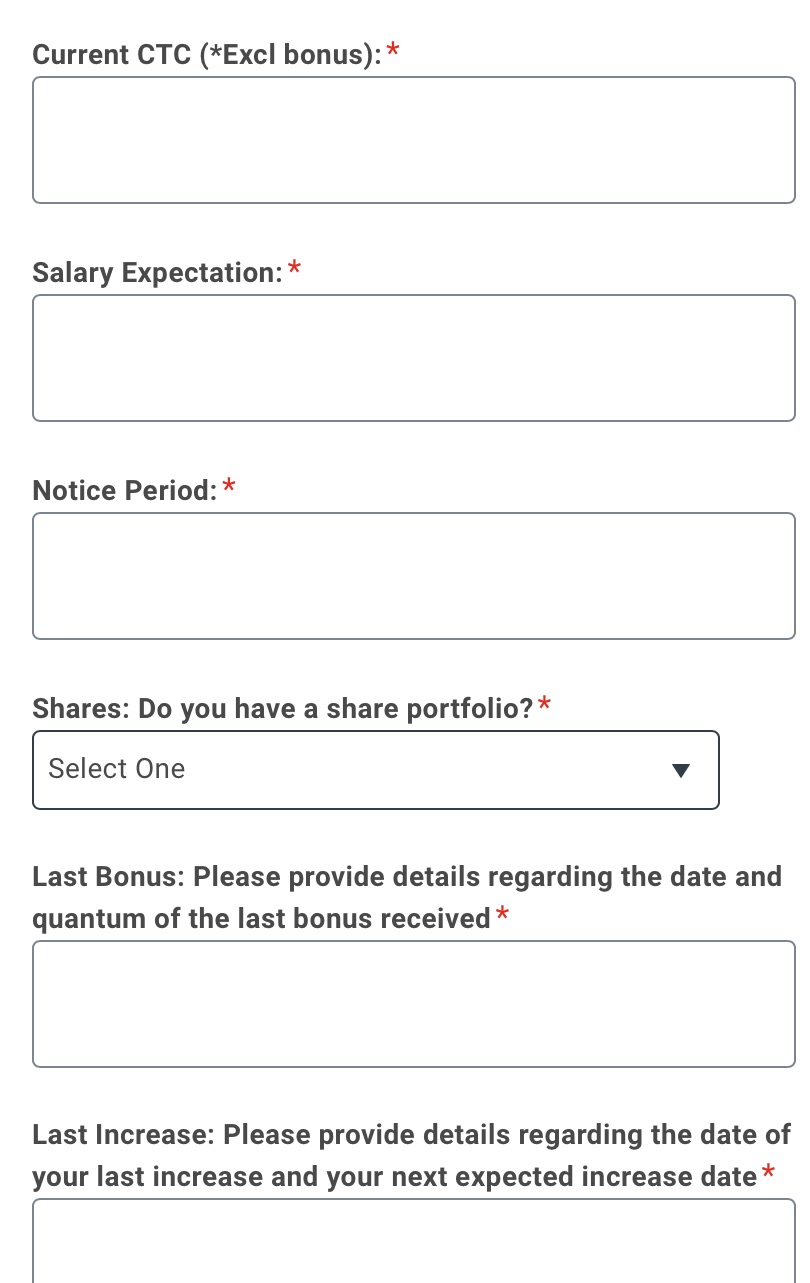Viewport: 810px width, 1283px height.
Task: Click the dropdown arrow in the Shares selector
Action: pyautogui.click(x=681, y=770)
